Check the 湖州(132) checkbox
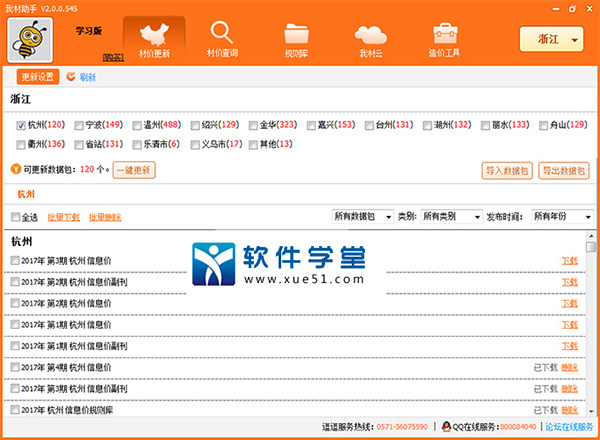The width and height of the screenshot is (600, 440). click(x=427, y=125)
